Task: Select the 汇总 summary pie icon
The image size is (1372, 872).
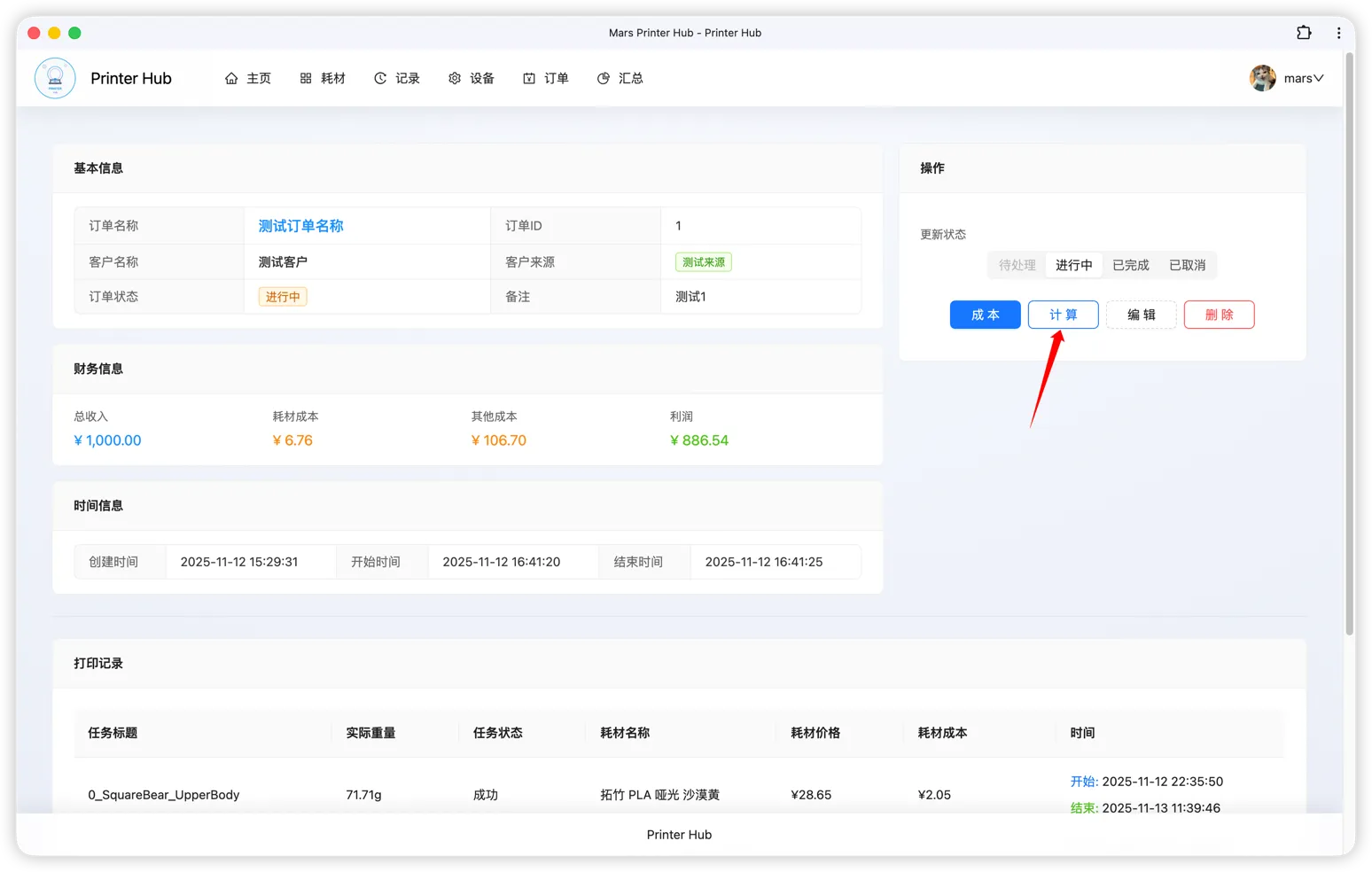Action: (x=603, y=78)
